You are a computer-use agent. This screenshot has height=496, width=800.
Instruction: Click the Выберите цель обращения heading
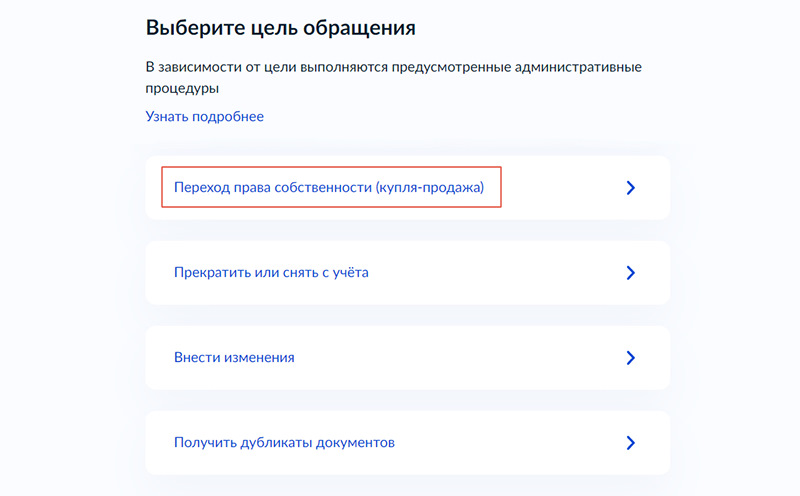tap(280, 27)
